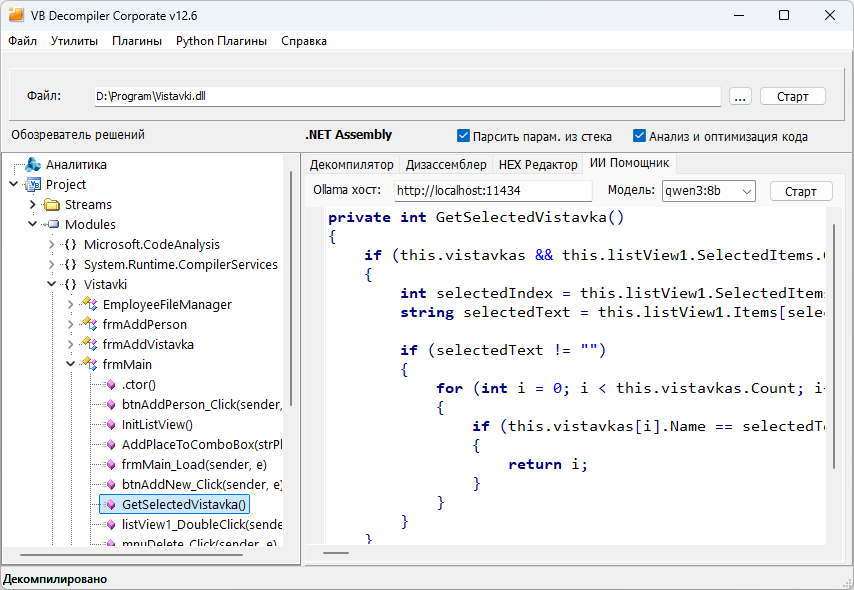854x590 pixels.
Task: Click the tree panel horizontal scrollbar
Action: pyautogui.click(x=131, y=555)
